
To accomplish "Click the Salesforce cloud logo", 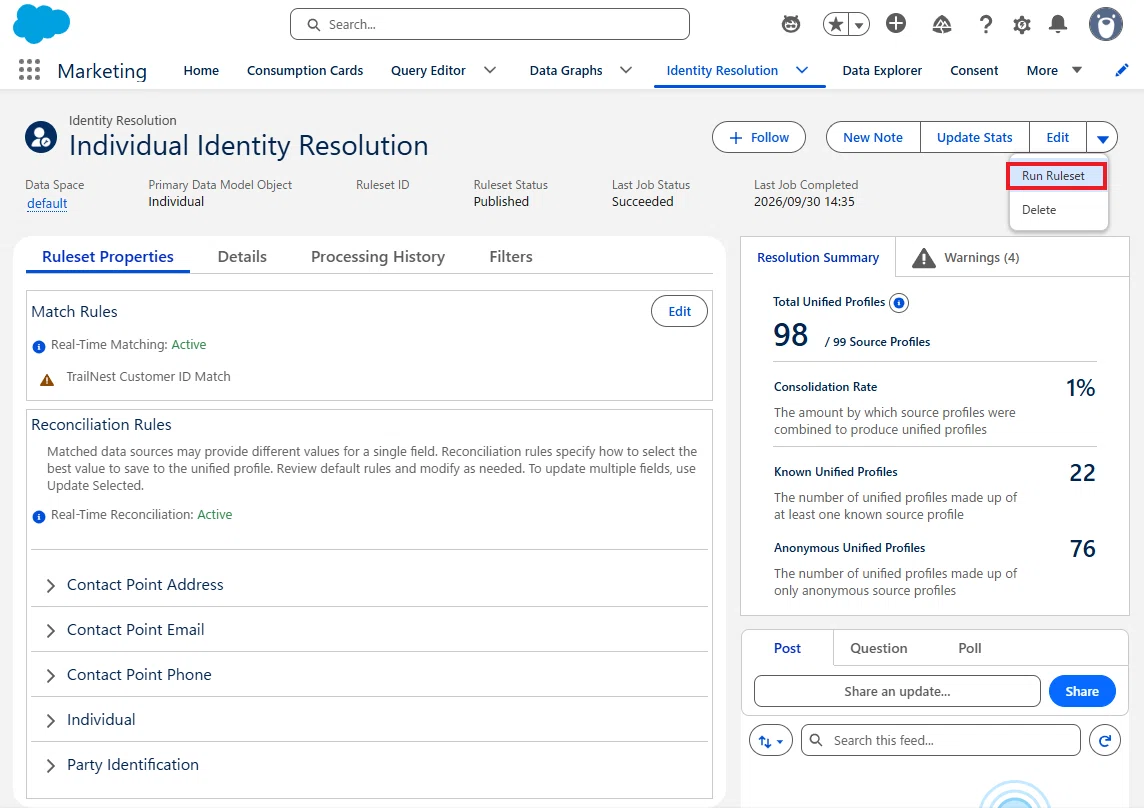I will coord(42,23).
